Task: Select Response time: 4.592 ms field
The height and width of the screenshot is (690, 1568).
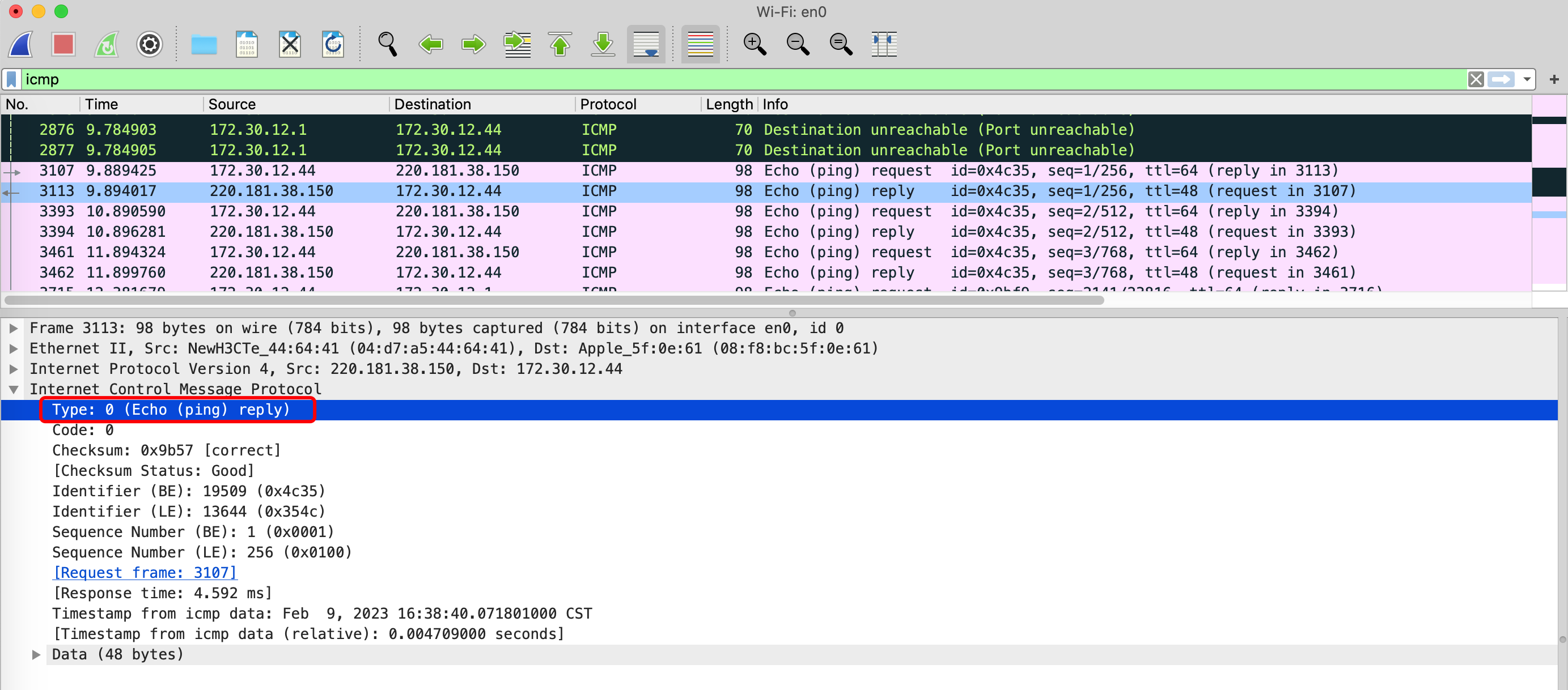Action: point(779,593)
